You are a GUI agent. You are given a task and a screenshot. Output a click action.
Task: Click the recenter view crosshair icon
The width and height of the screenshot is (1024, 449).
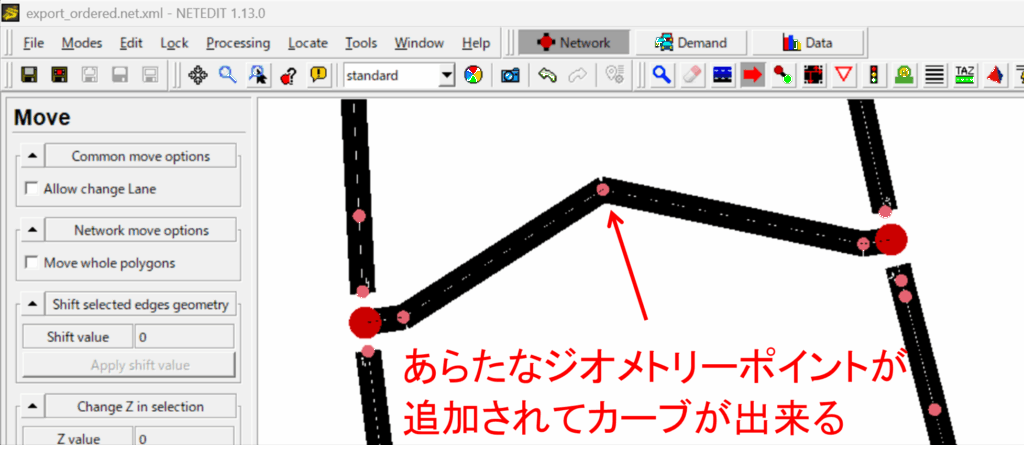(x=197, y=75)
